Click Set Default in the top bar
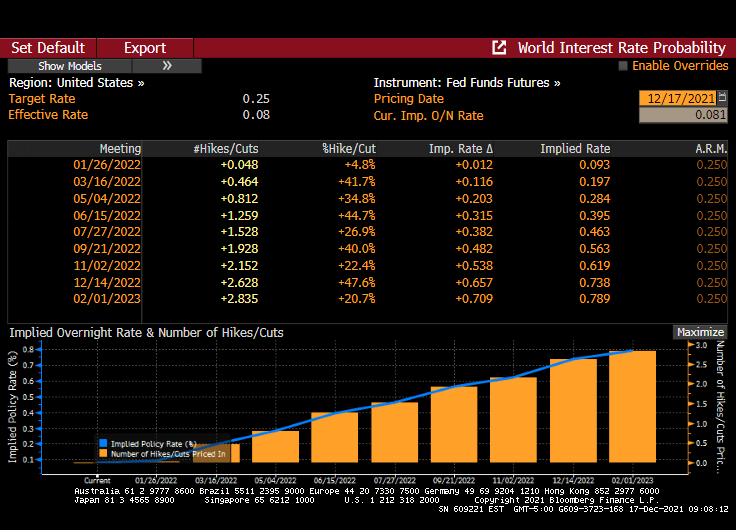Viewport: 736px width, 530px height. pos(48,48)
